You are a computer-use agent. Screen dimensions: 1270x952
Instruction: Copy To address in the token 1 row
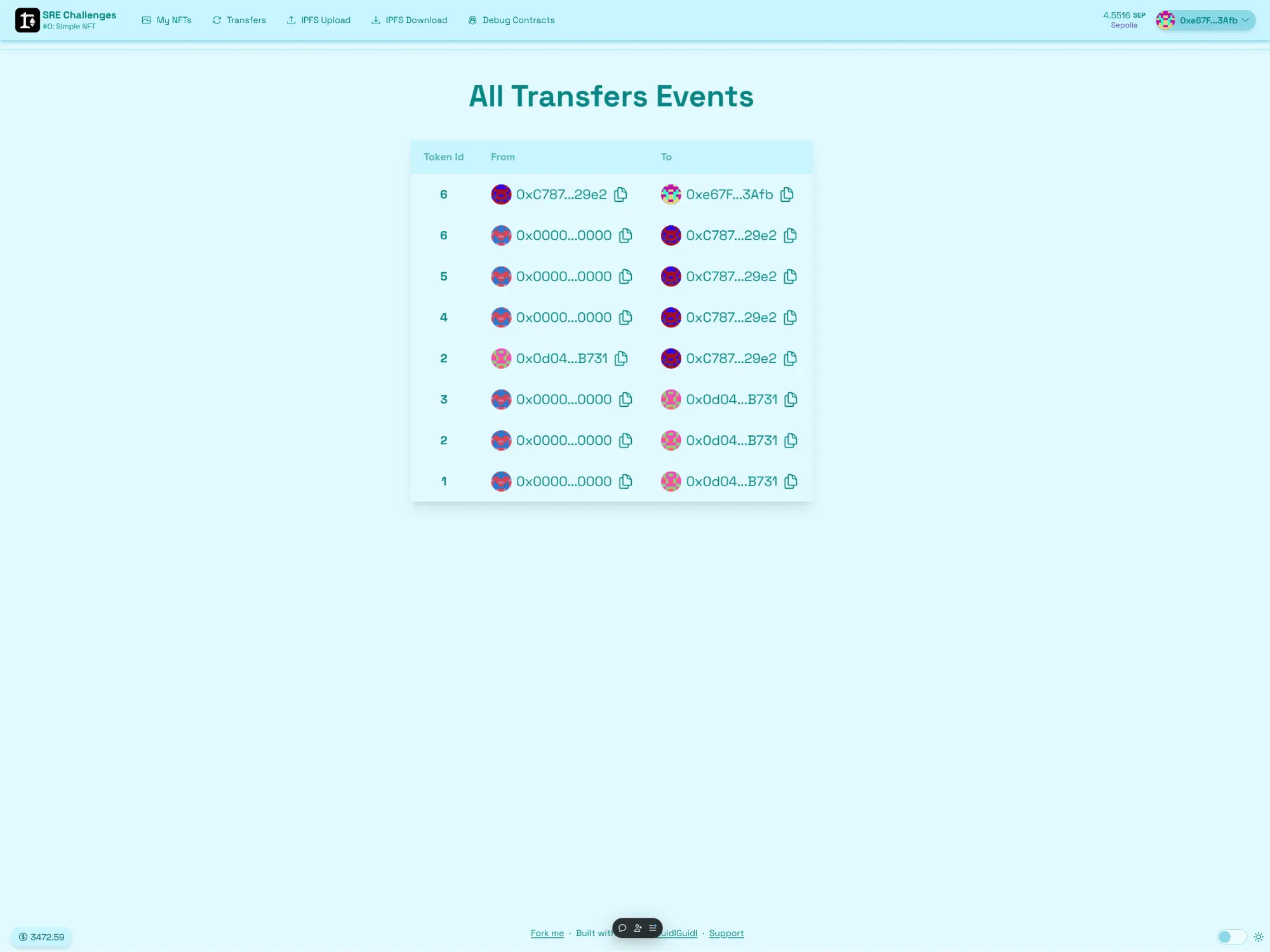tap(791, 482)
